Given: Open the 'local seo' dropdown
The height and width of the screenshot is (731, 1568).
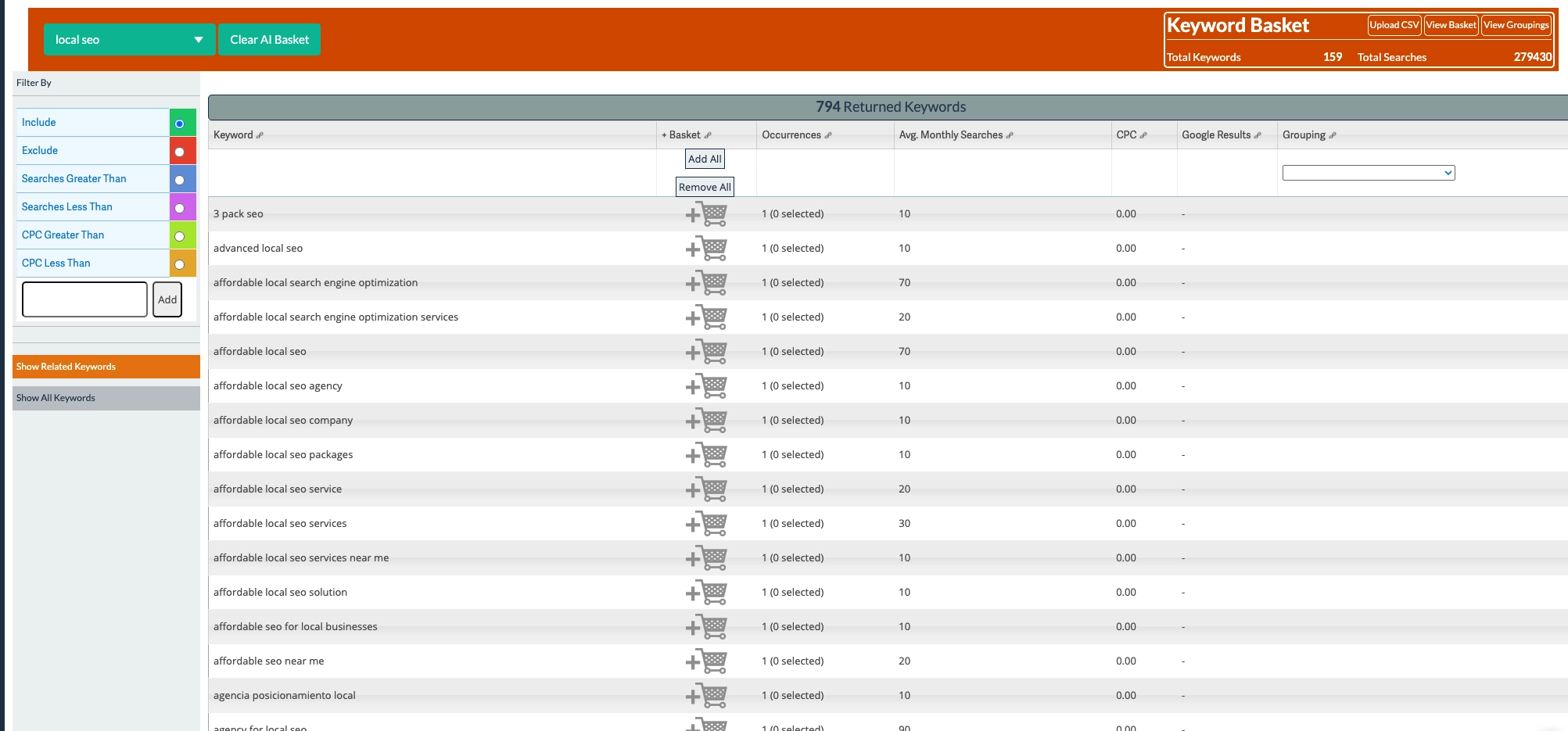Looking at the screenshot, I should pos(129,40).
